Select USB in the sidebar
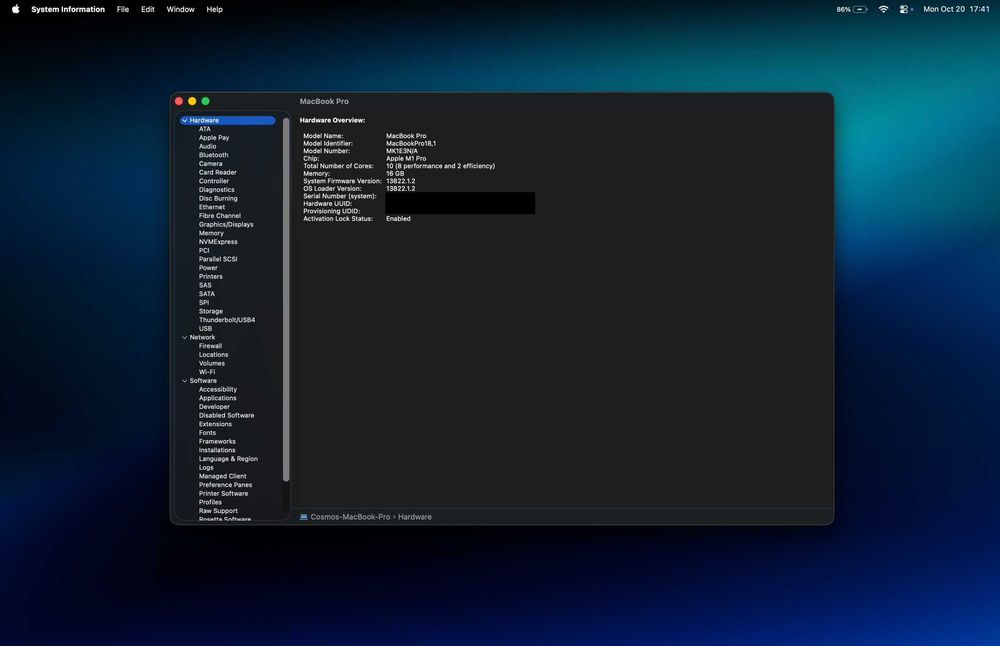 (x=205, y=328)
